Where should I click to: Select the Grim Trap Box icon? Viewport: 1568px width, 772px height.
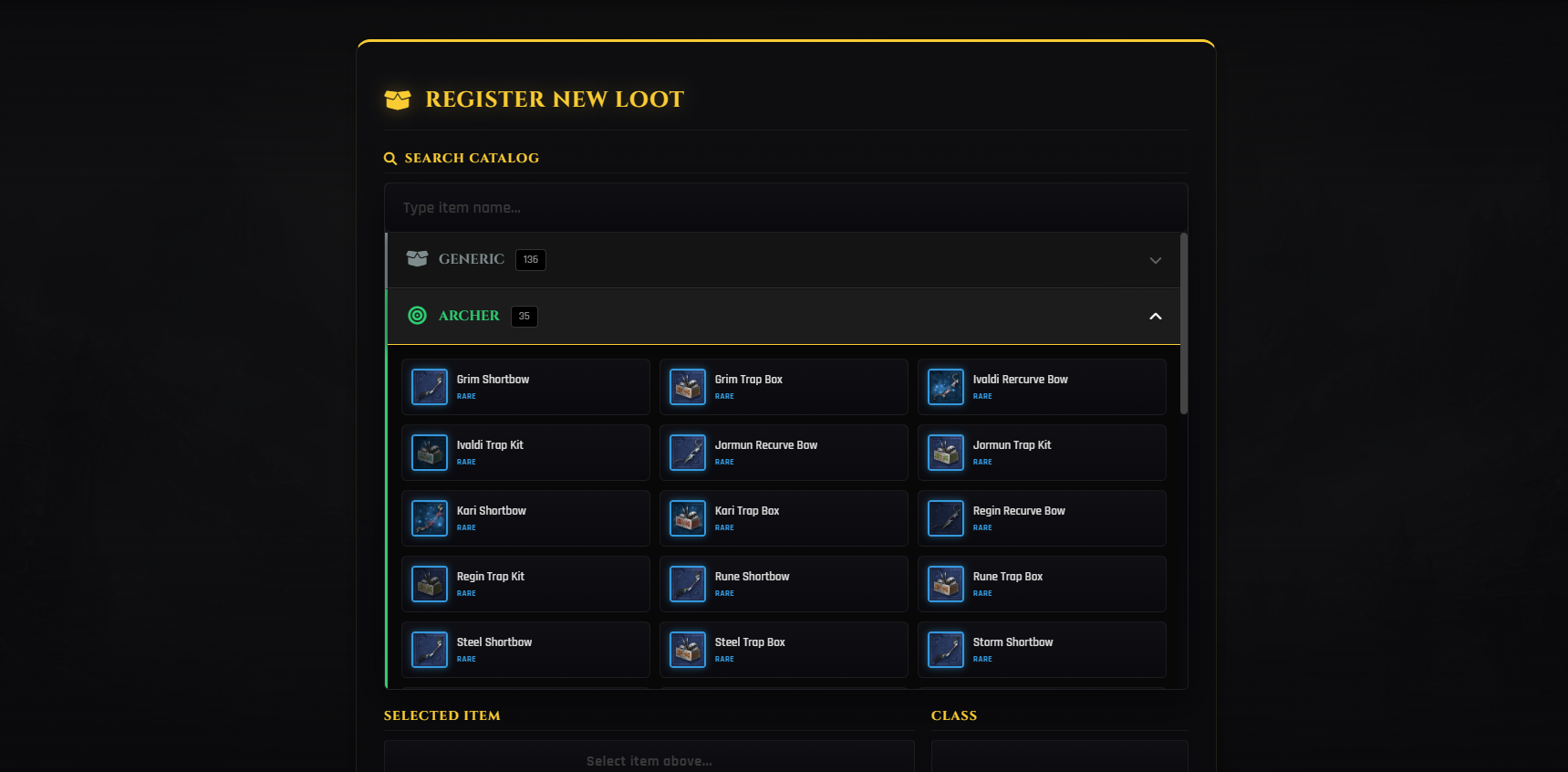coord(687,387)
